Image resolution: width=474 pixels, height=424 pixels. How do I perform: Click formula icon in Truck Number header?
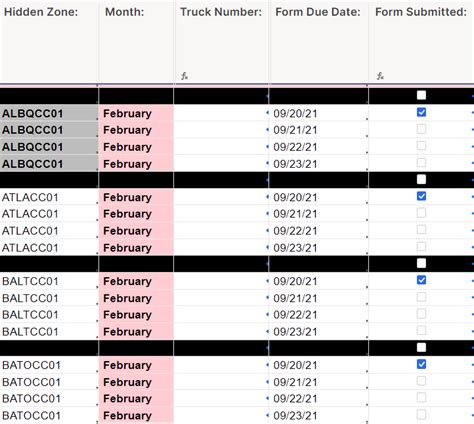[x=184, y=76]
